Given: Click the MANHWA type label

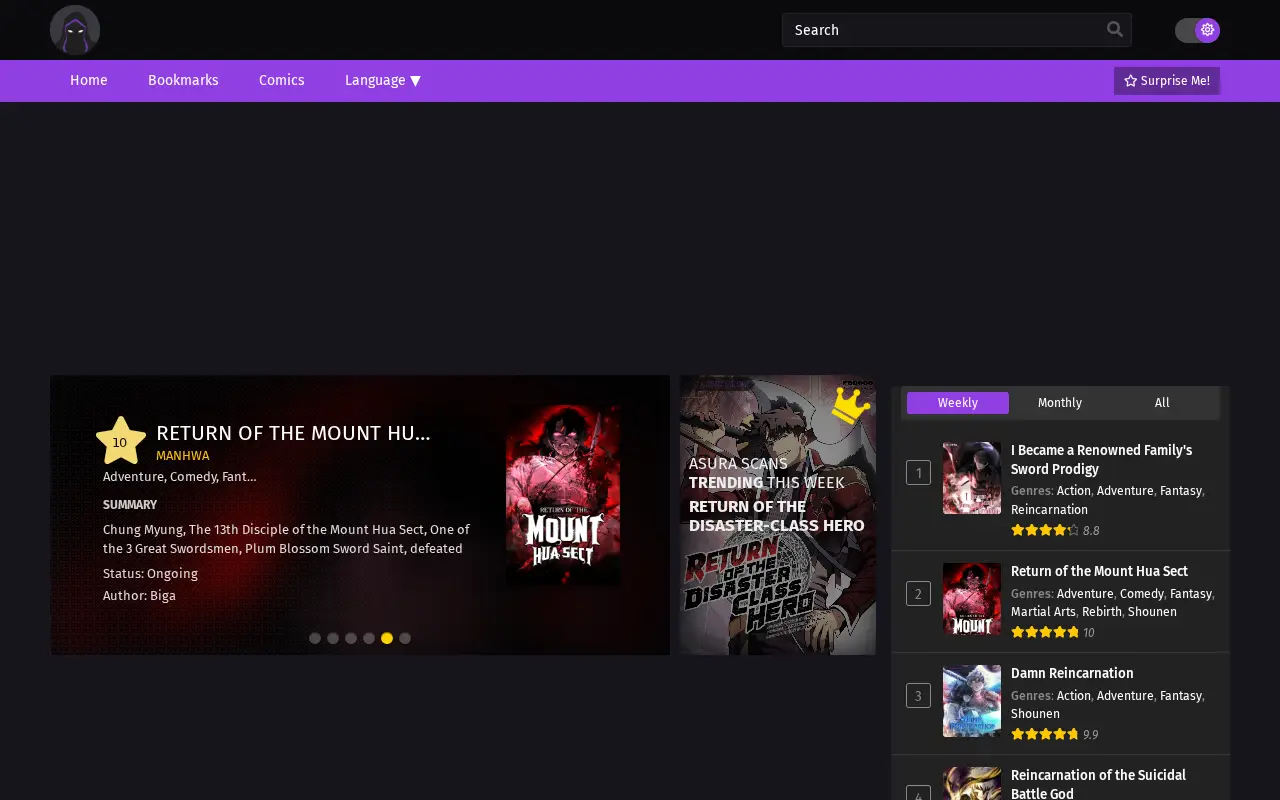Looking at the screenshot, I should (183, 456).
